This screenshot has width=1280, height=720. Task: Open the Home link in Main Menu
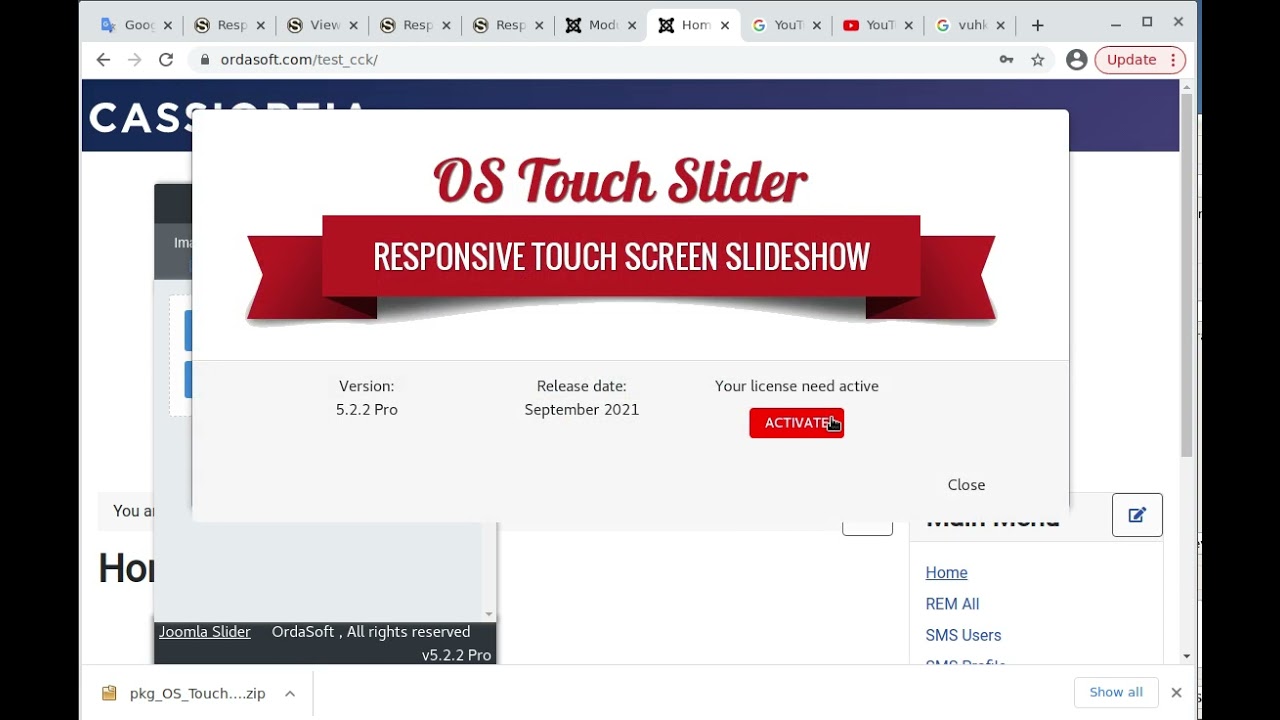(x=946, y=573)
